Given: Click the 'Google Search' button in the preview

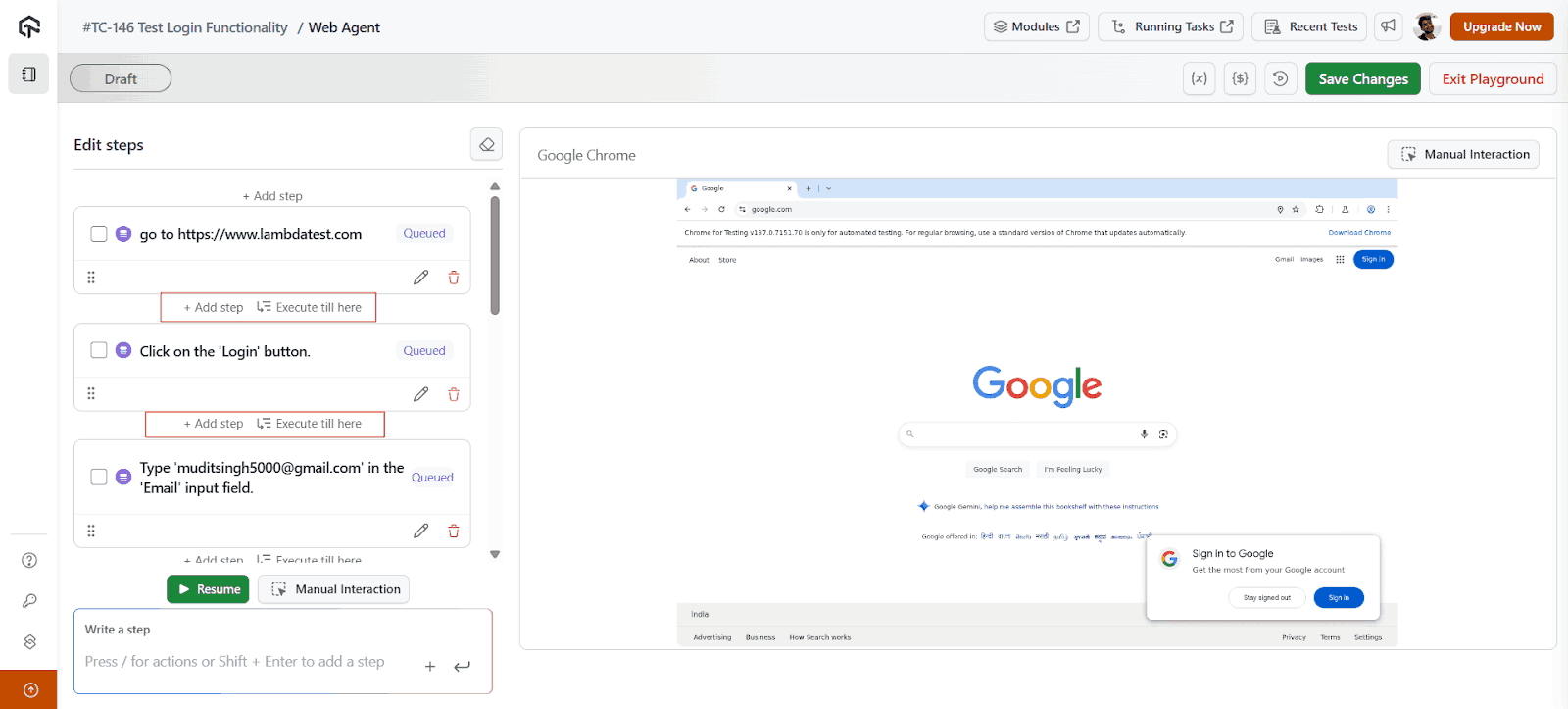Looking at the screenshot, I should point(998,470).
